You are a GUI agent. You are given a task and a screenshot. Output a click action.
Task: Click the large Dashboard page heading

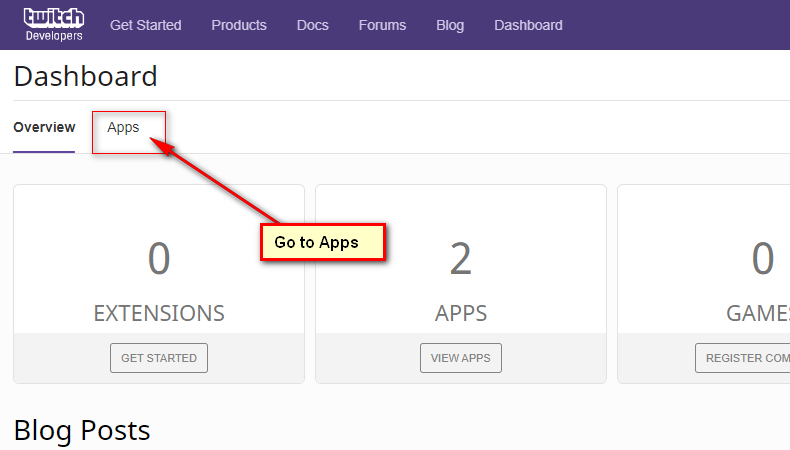pos(86,76)
